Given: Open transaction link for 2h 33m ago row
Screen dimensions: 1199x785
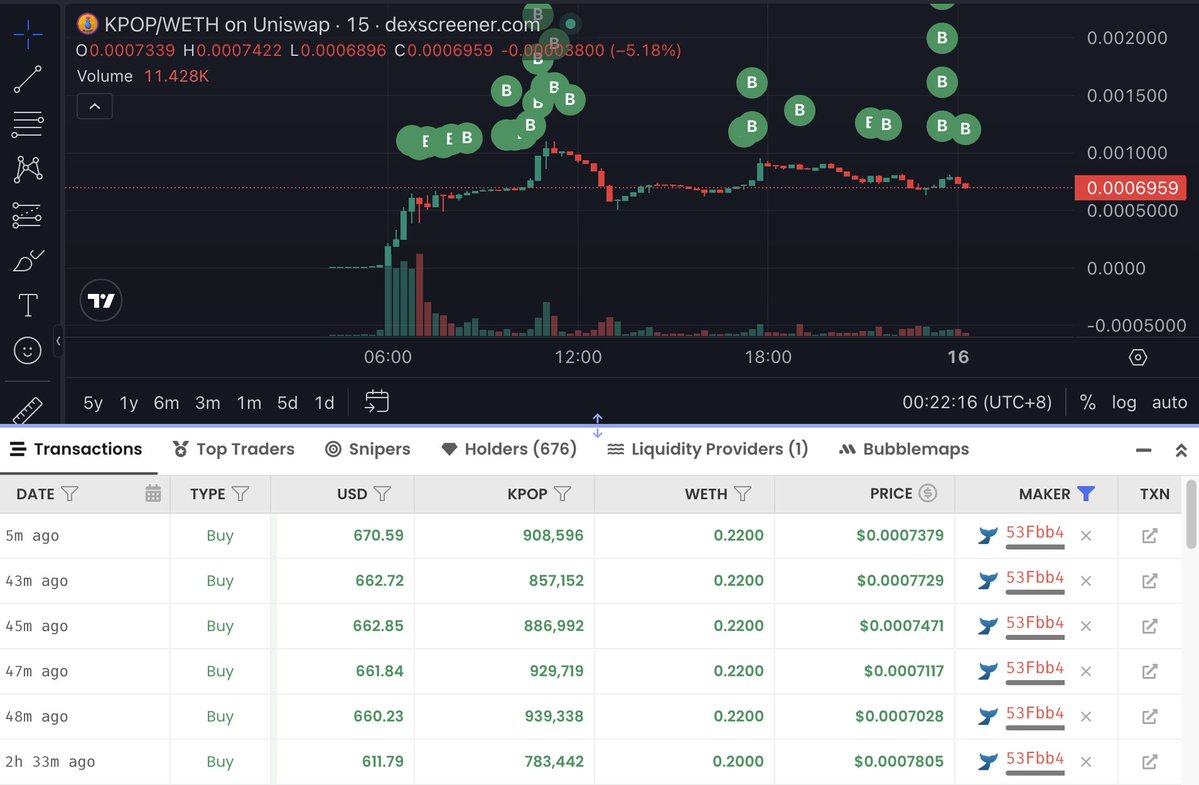Looking at the screenshot, I should pyautogui.click(x=1149, y=761).
